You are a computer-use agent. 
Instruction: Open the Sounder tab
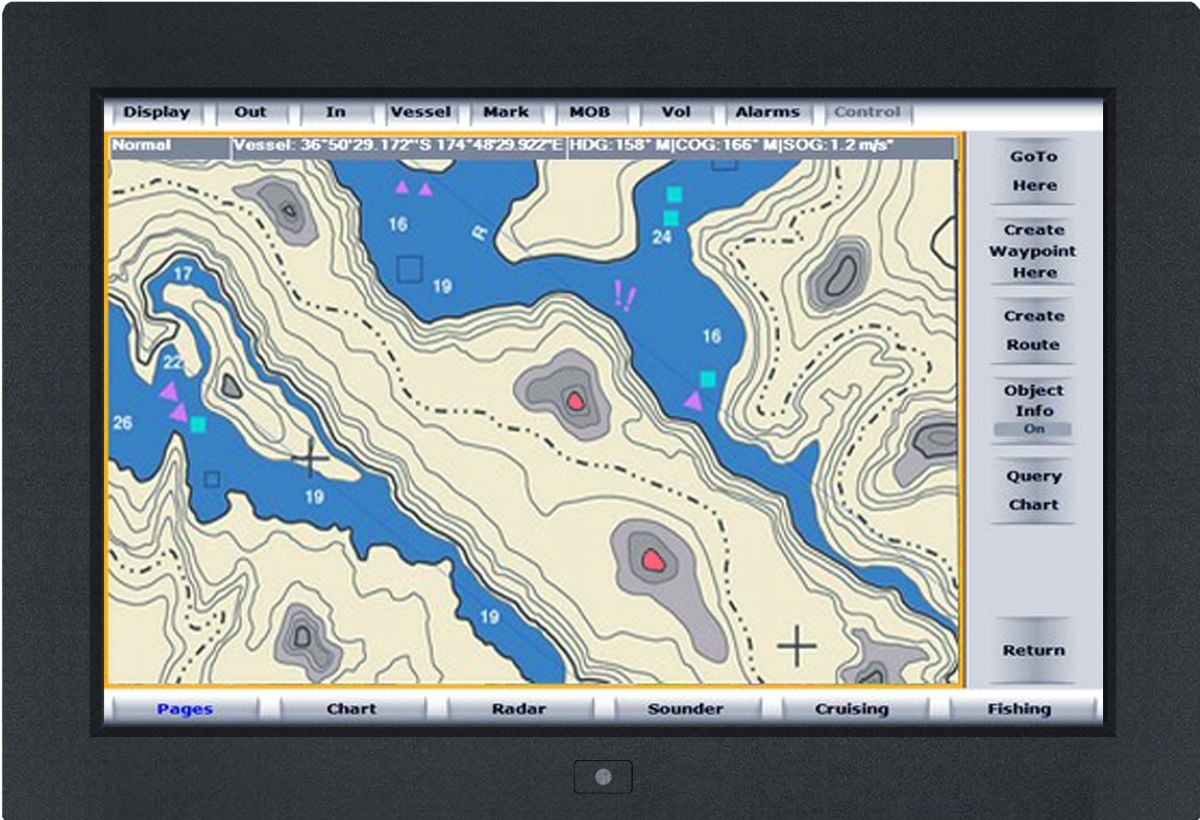(685, 709)
